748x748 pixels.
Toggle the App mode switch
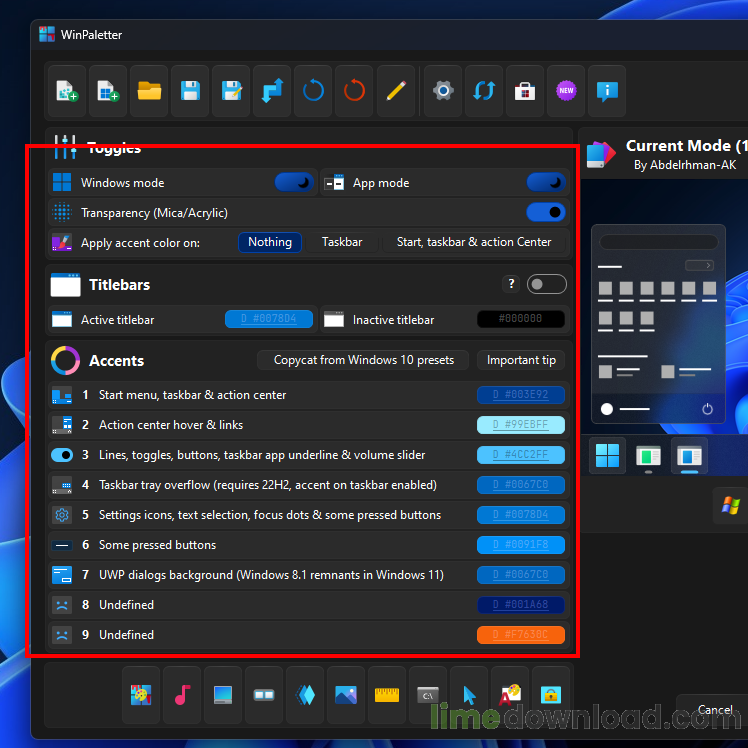click(x=546, y=182)
